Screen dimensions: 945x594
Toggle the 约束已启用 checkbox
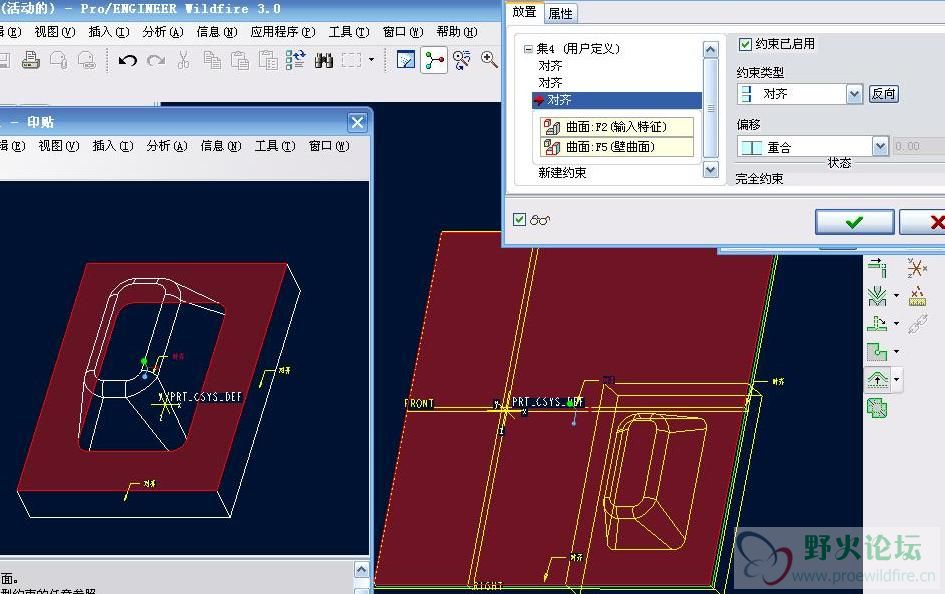745,44
